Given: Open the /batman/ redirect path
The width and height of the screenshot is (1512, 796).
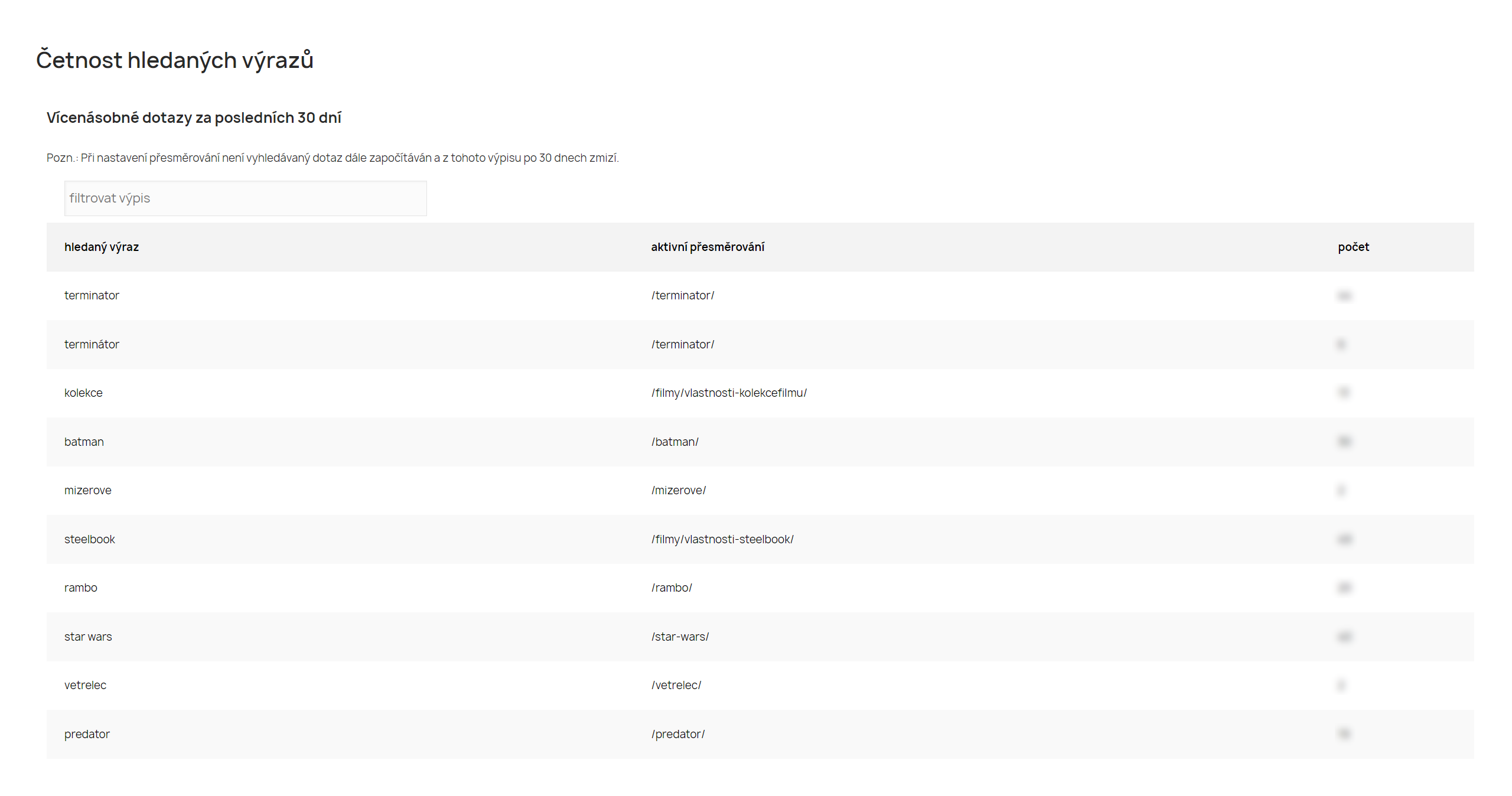Looking at the screenshot, I should pyautogui.click(x=675, y=442).
